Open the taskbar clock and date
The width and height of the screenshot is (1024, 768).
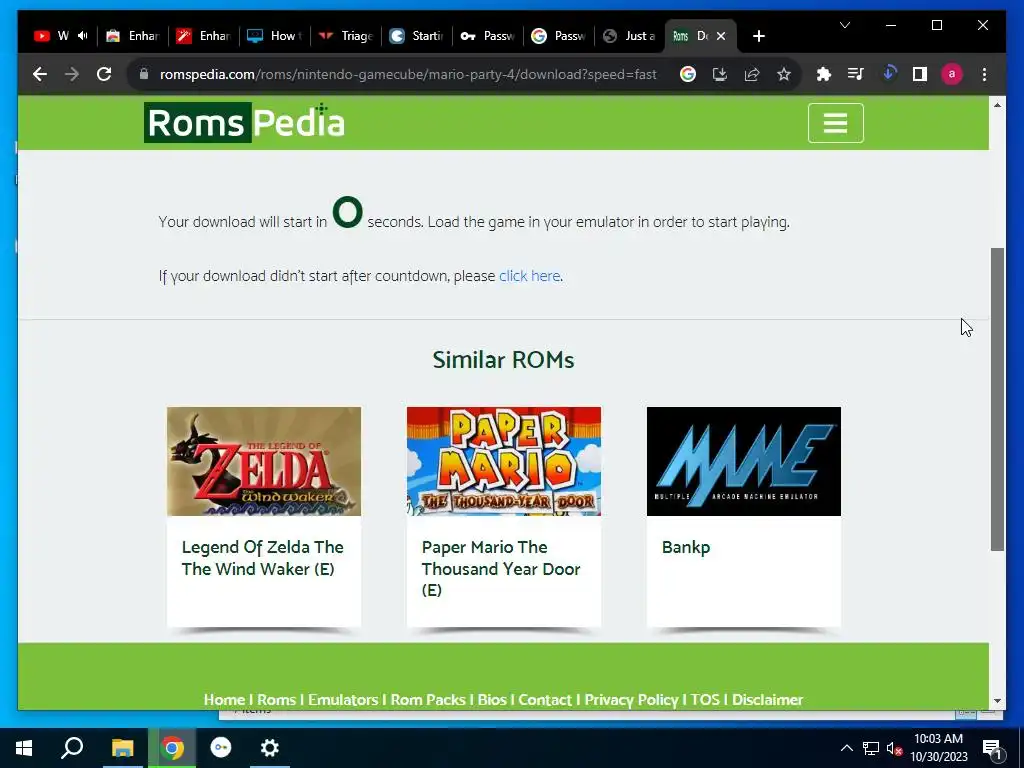(x=938, y=748)
